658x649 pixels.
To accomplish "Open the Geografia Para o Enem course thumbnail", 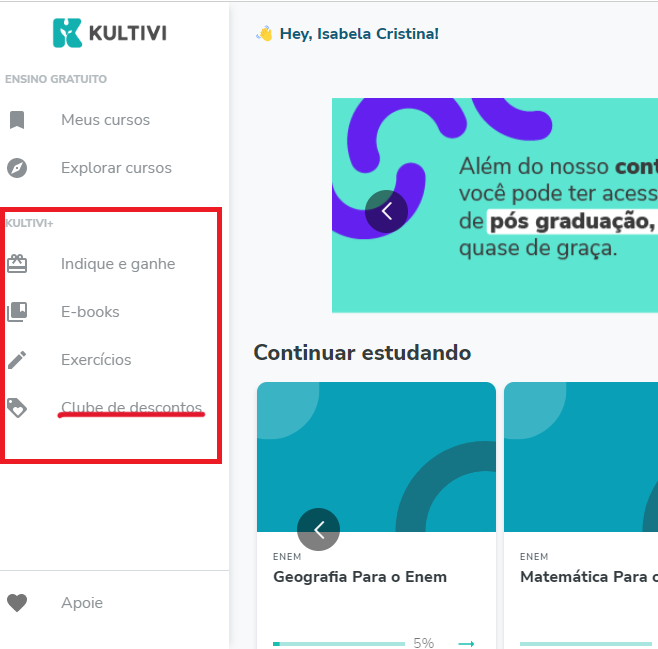I will point(376,457).
